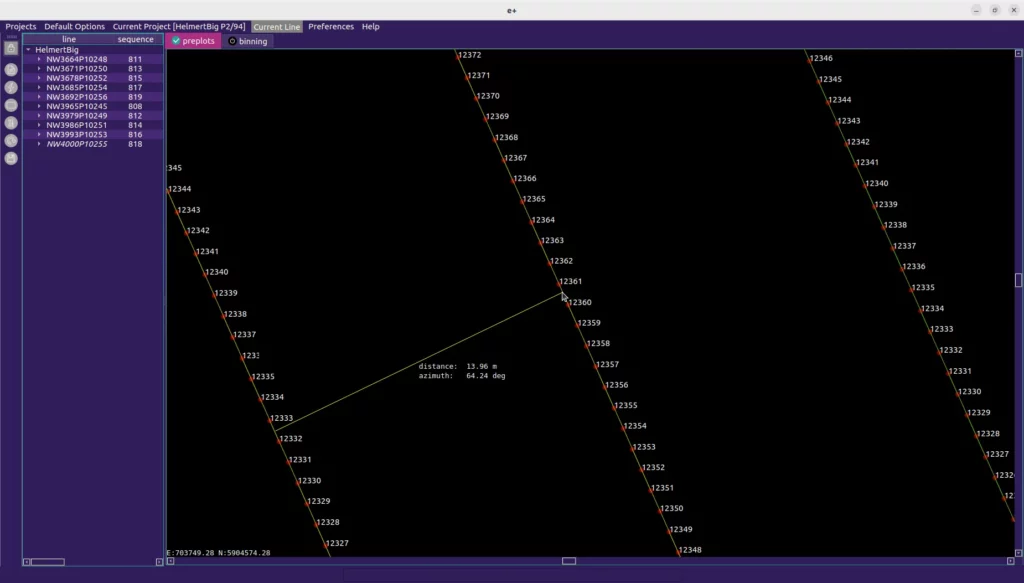The height and width of the screenshot is (583, 1024).
Task: Expand line NW3986P10251
Action: [x=39, y=125]
